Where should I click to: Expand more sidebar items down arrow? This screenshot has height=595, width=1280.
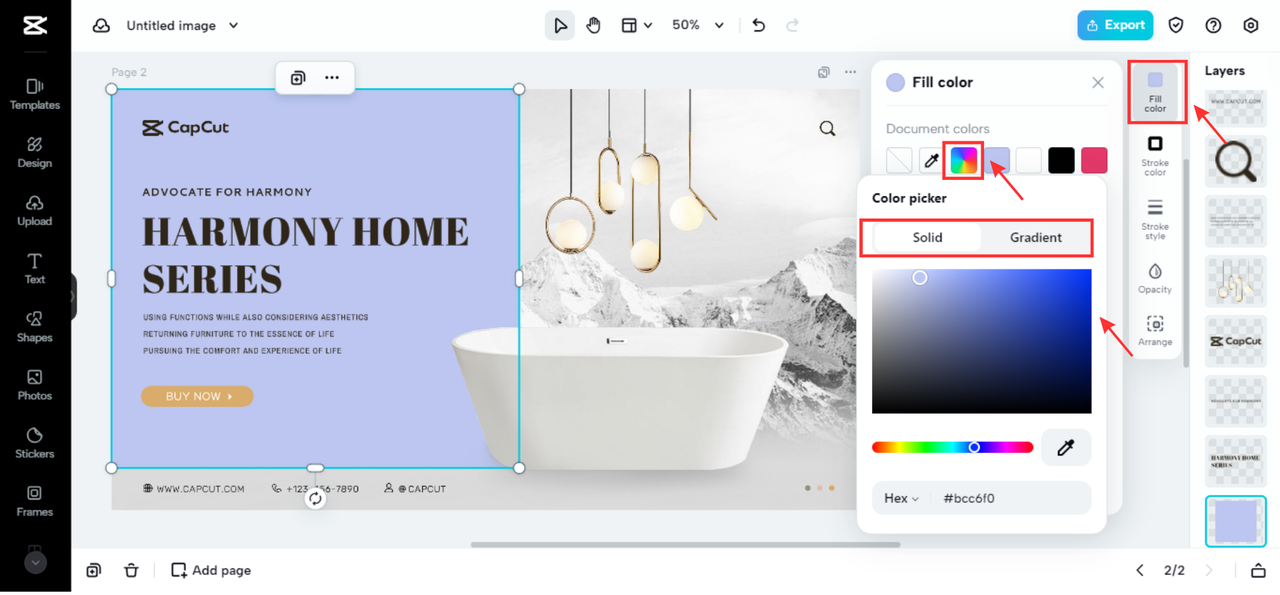[x=35, y=562]
